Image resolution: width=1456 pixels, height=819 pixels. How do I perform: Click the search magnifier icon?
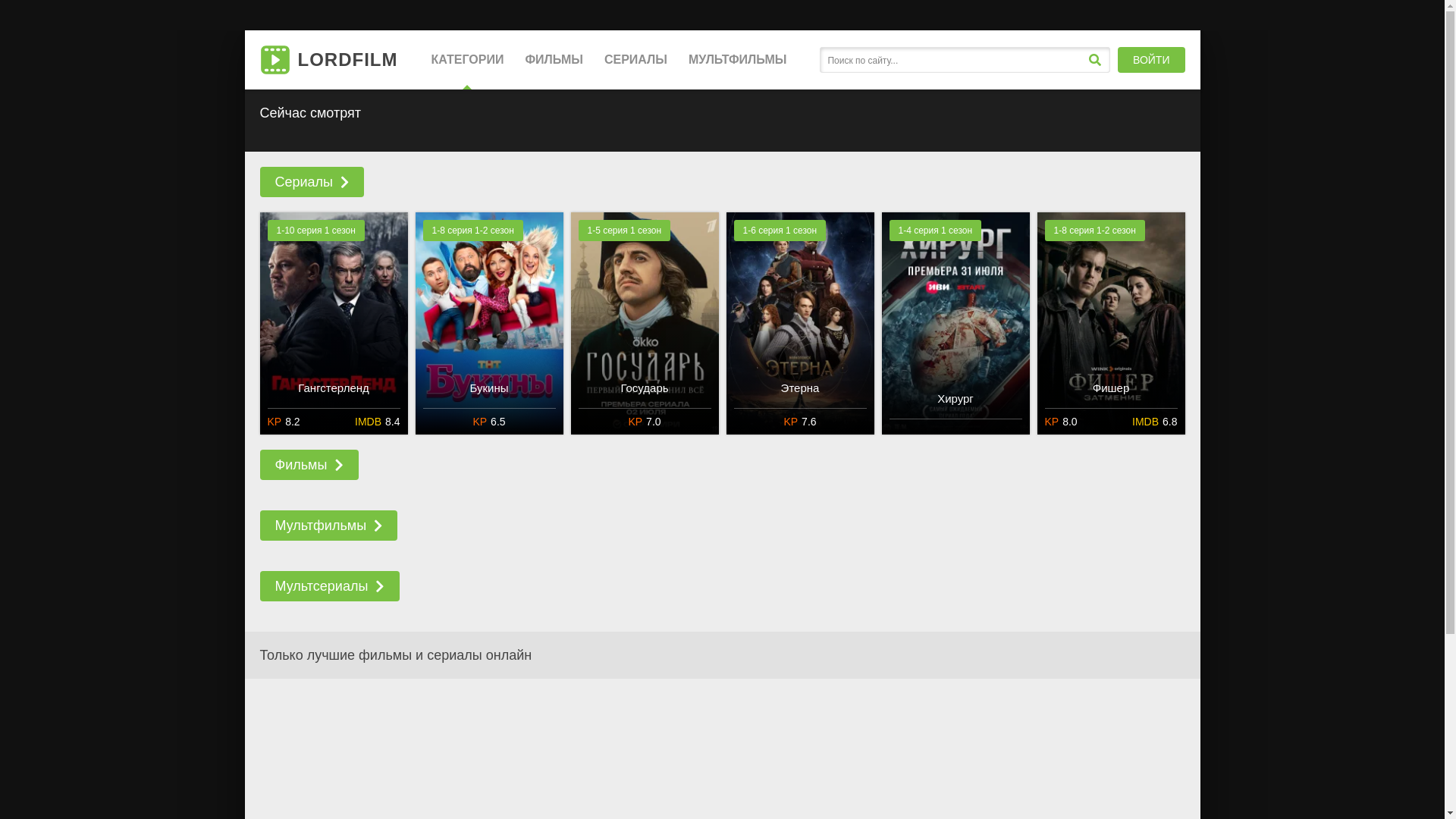click(1094, 60)
